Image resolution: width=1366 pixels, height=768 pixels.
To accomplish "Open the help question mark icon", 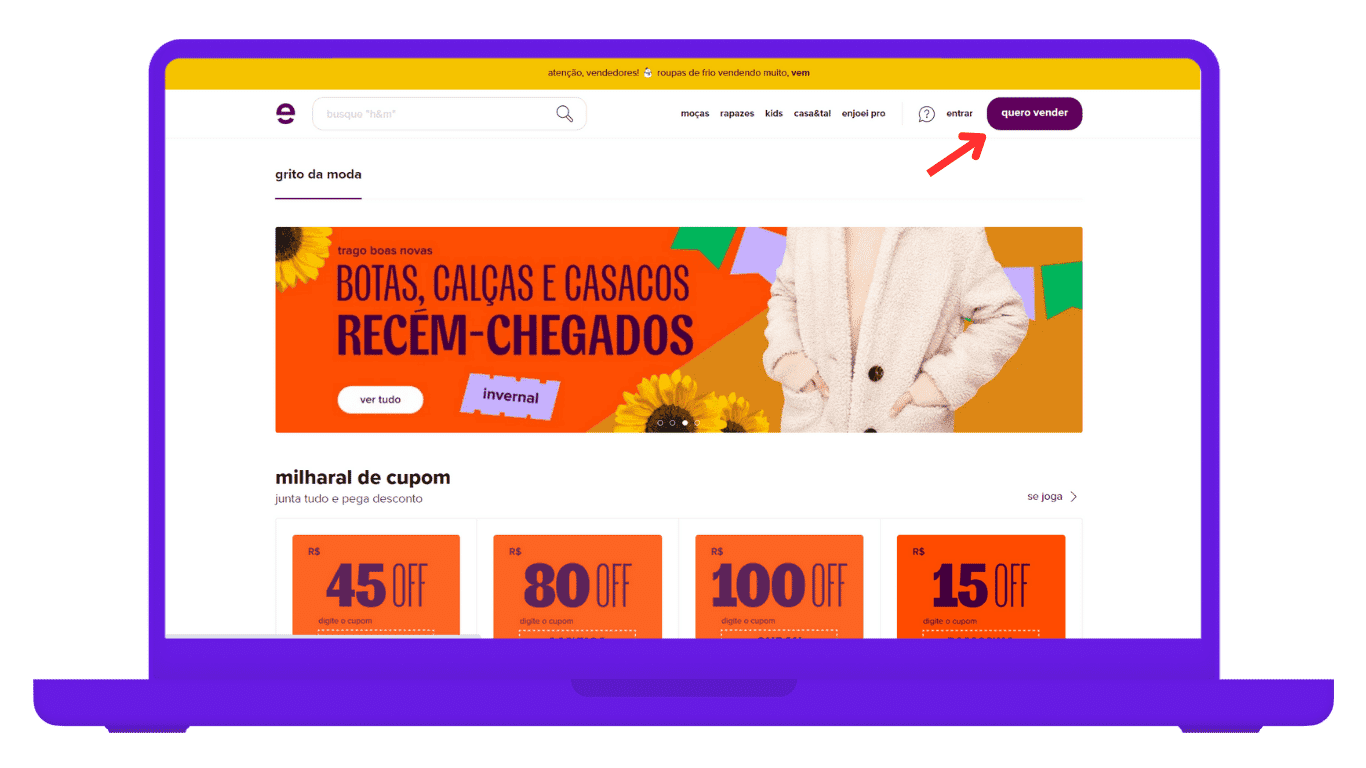I will pos(926,114).
